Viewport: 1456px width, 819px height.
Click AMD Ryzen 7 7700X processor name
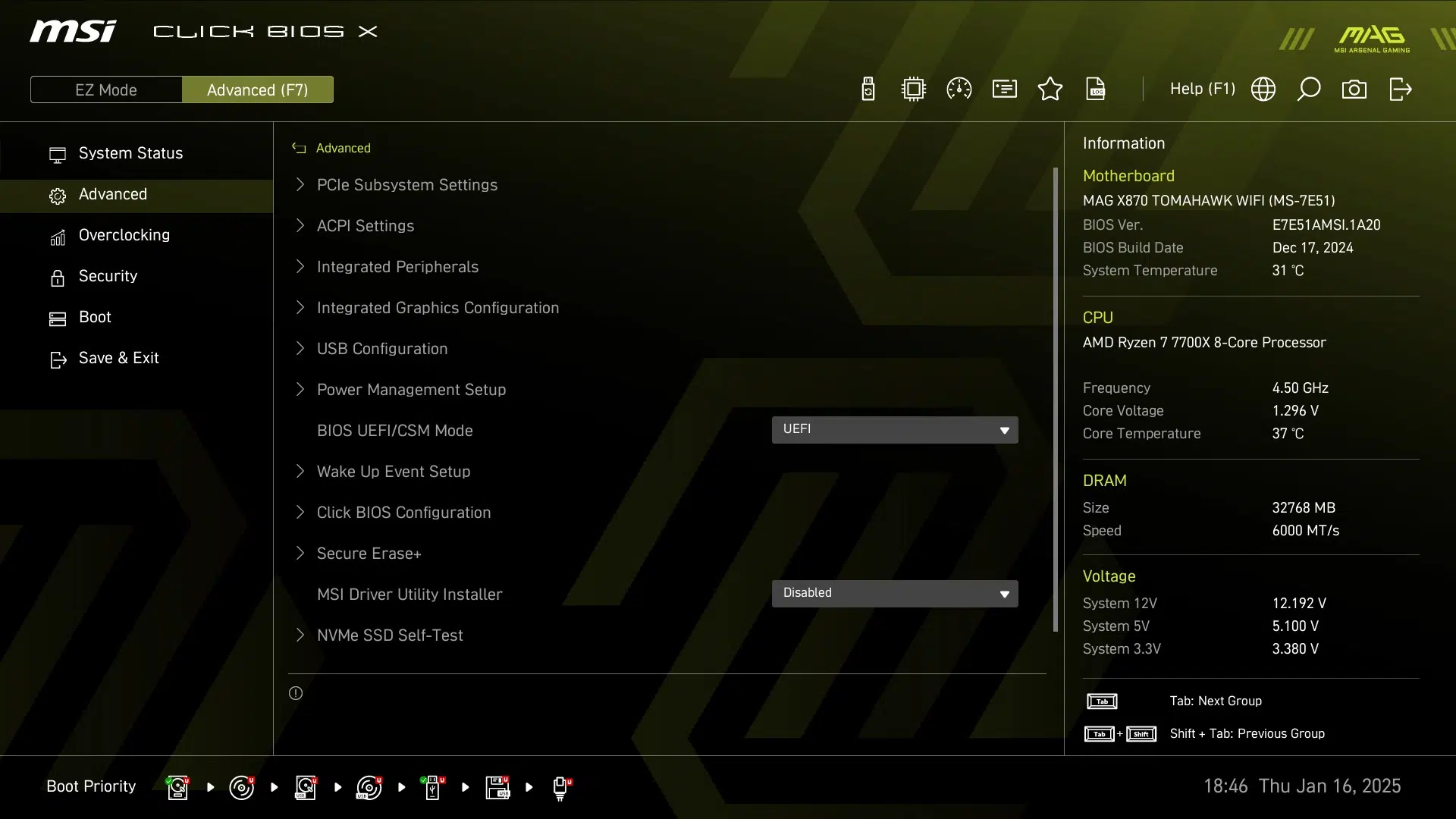(1204, 343)
